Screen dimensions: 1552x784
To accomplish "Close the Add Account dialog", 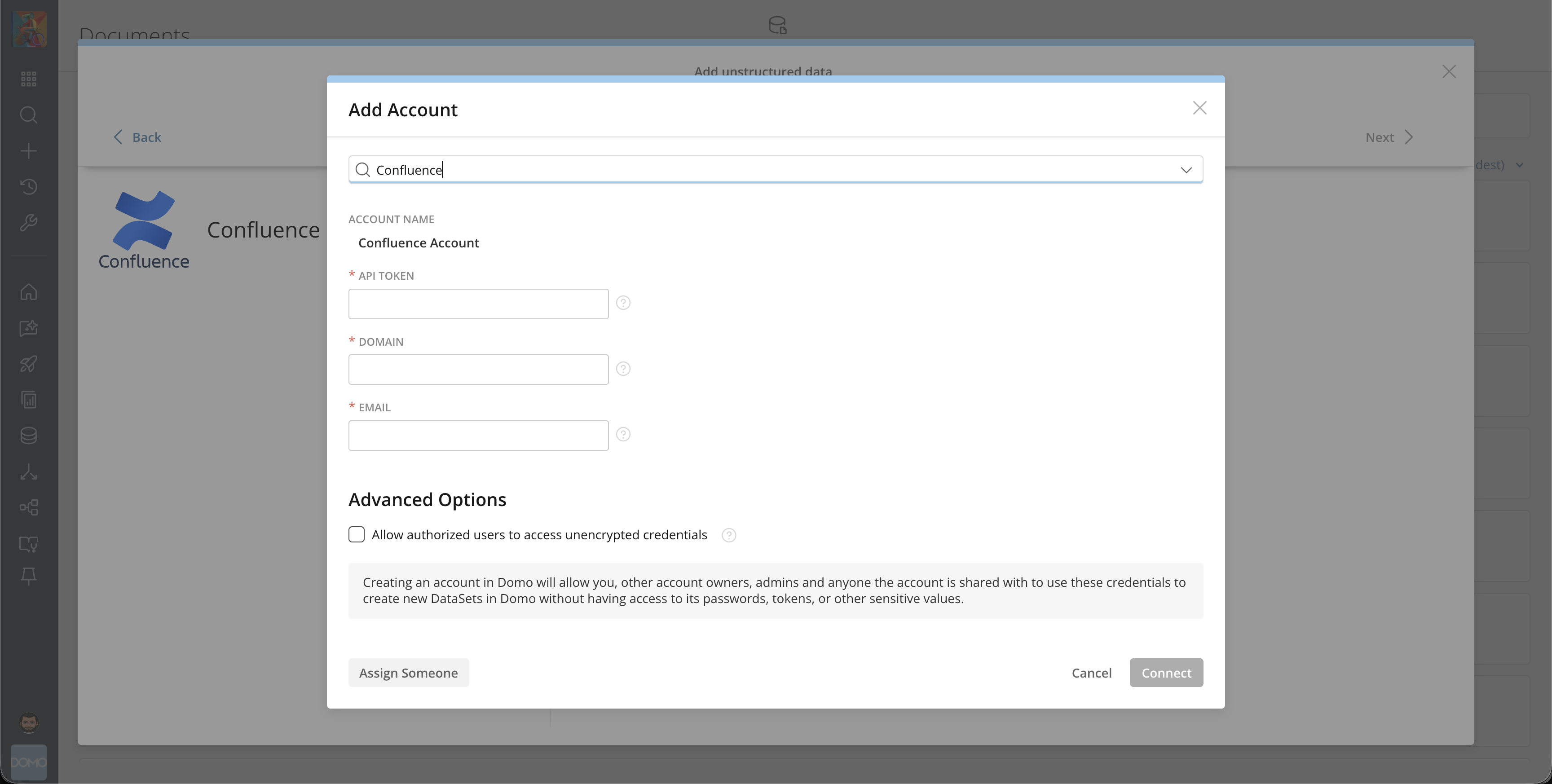I will (1199, 108).
